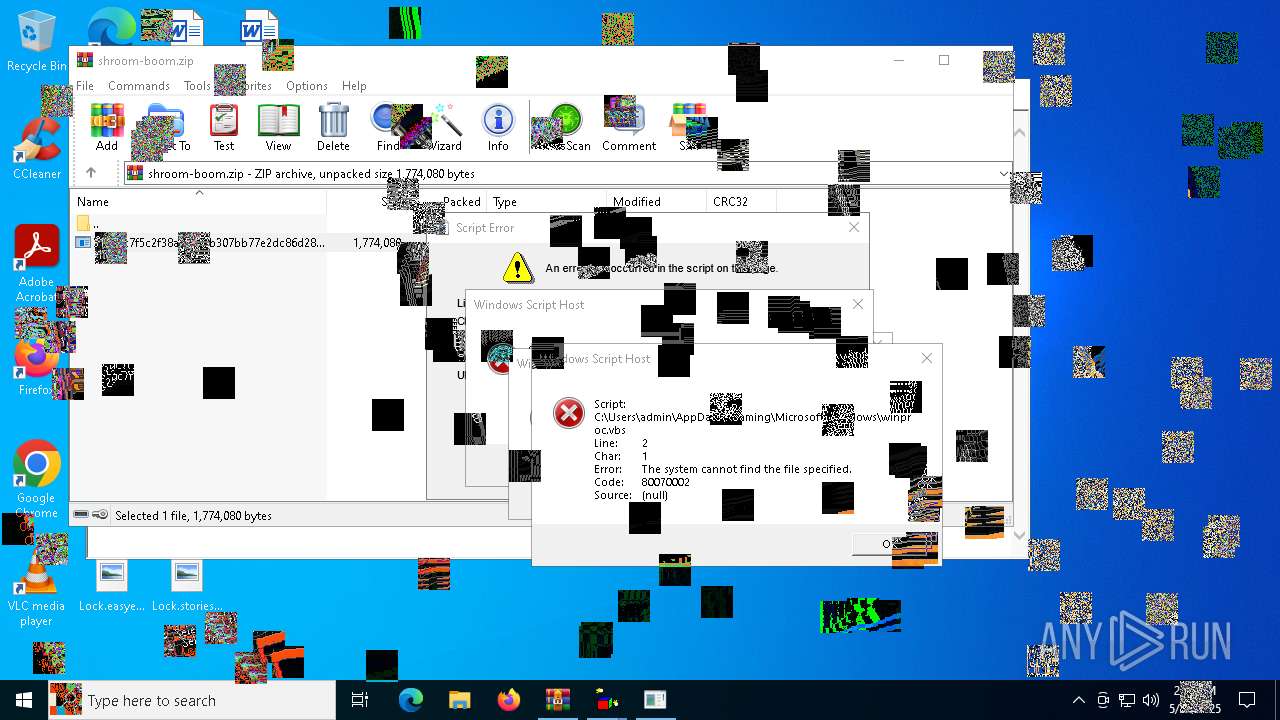Click the taskbar app next to WinRAR

pos(606,700)
